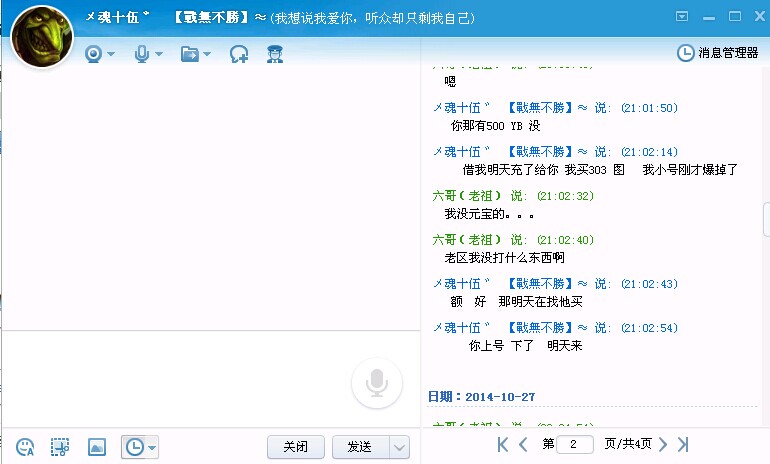Click the contact's avatar picture
Screen dimensions: 770x464
(x=41, y=32)
